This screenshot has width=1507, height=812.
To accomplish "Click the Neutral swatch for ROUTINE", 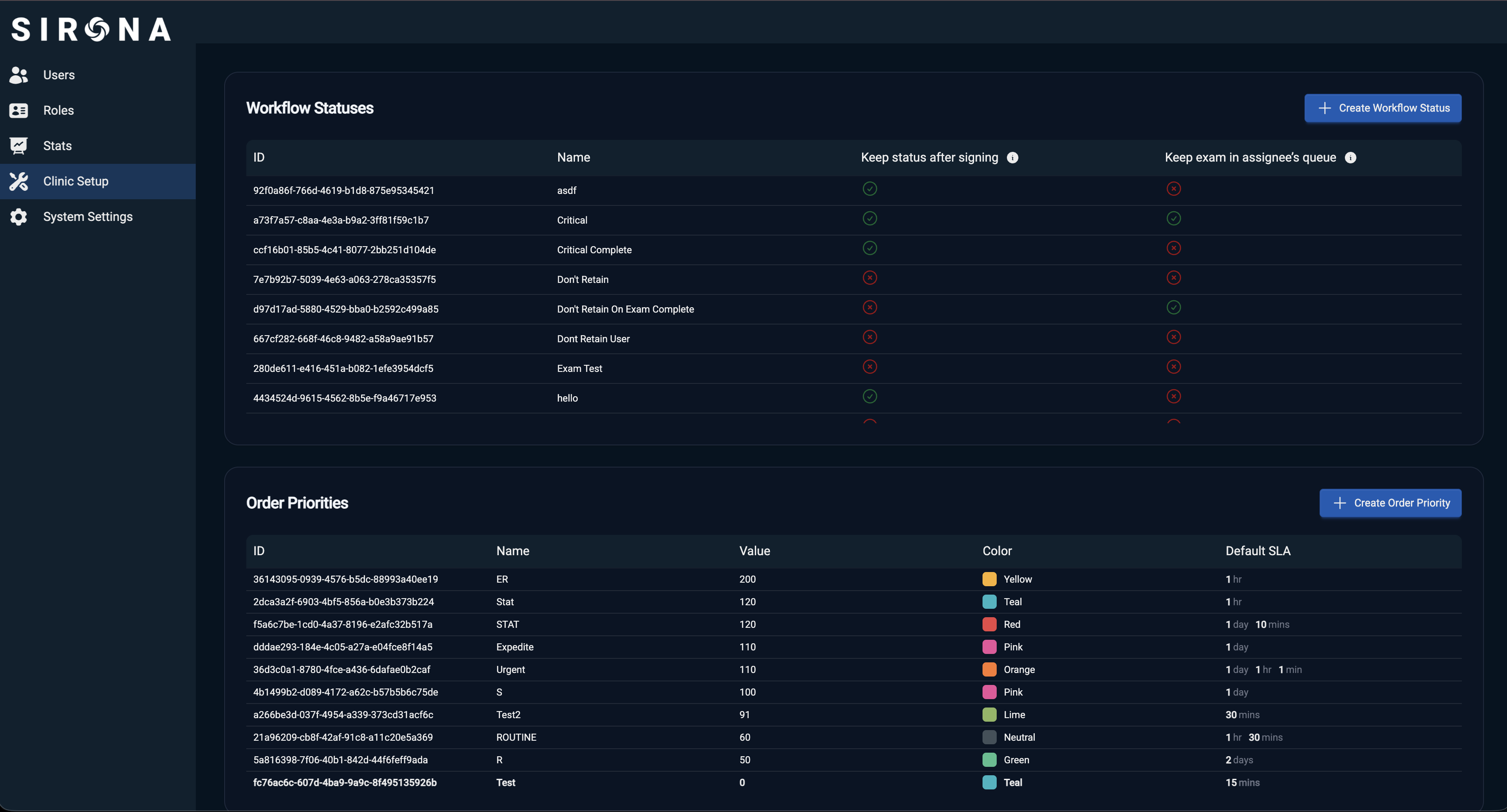I will click(990, 738).
